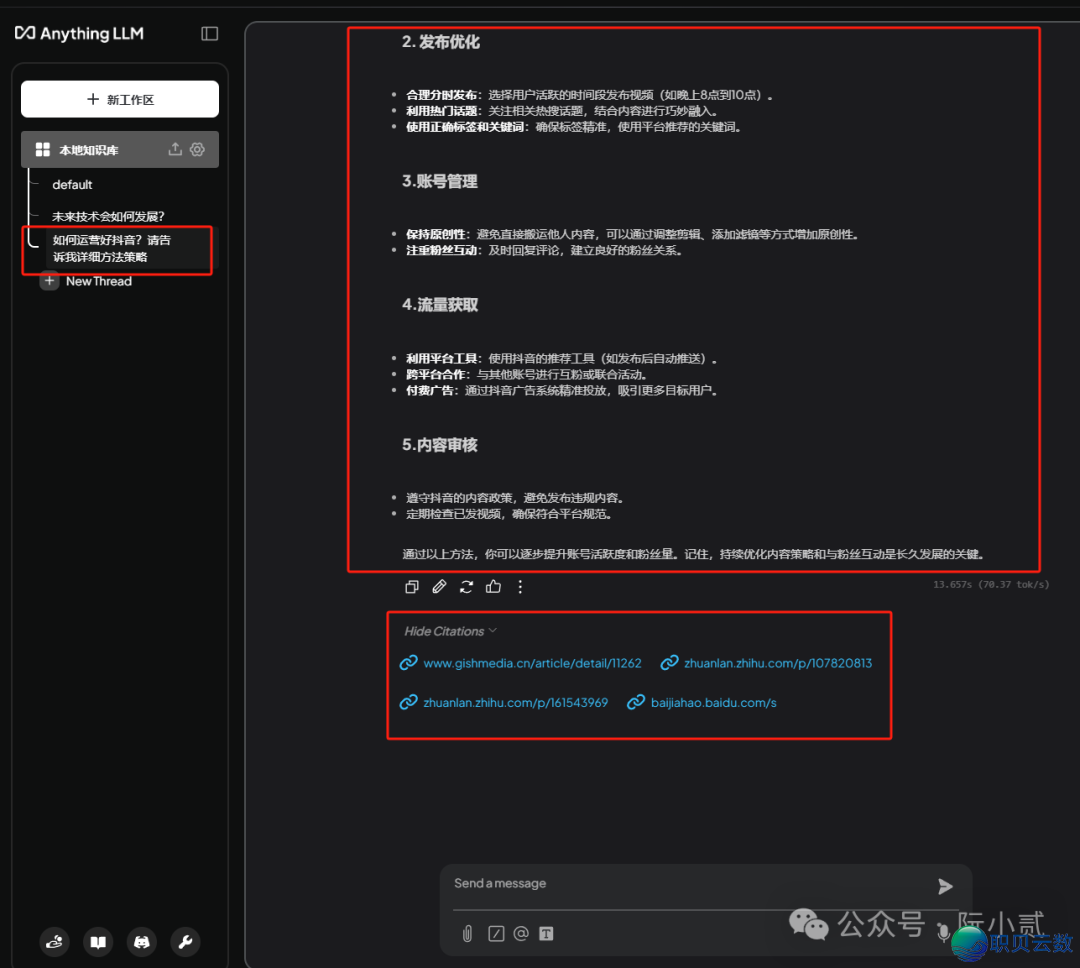Viewport: 1080px width, 968px height.
Task: Open workspace settings gear for 本地知识库
Action: [196, 149]
